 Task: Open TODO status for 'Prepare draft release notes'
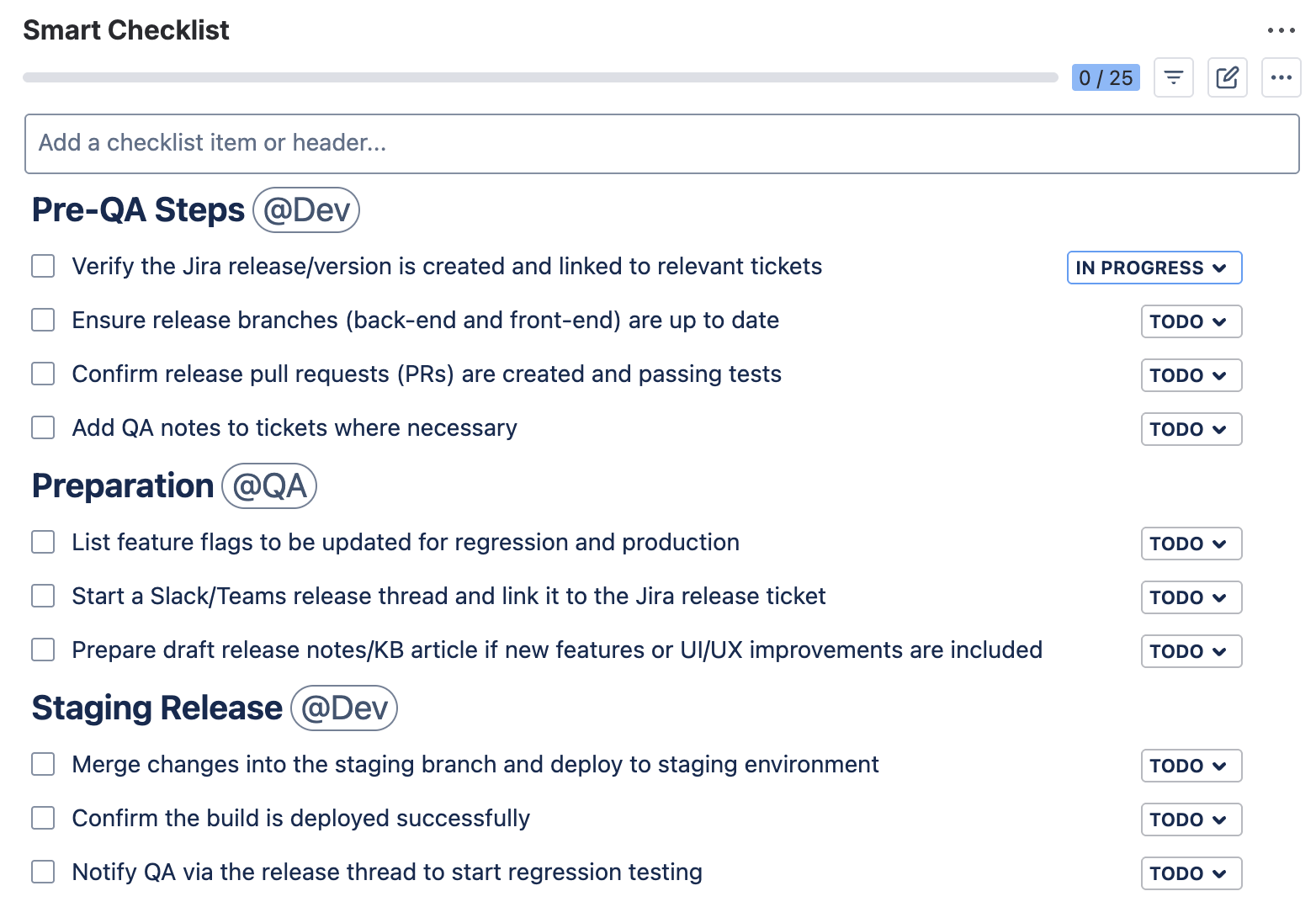click(1191, 651)
